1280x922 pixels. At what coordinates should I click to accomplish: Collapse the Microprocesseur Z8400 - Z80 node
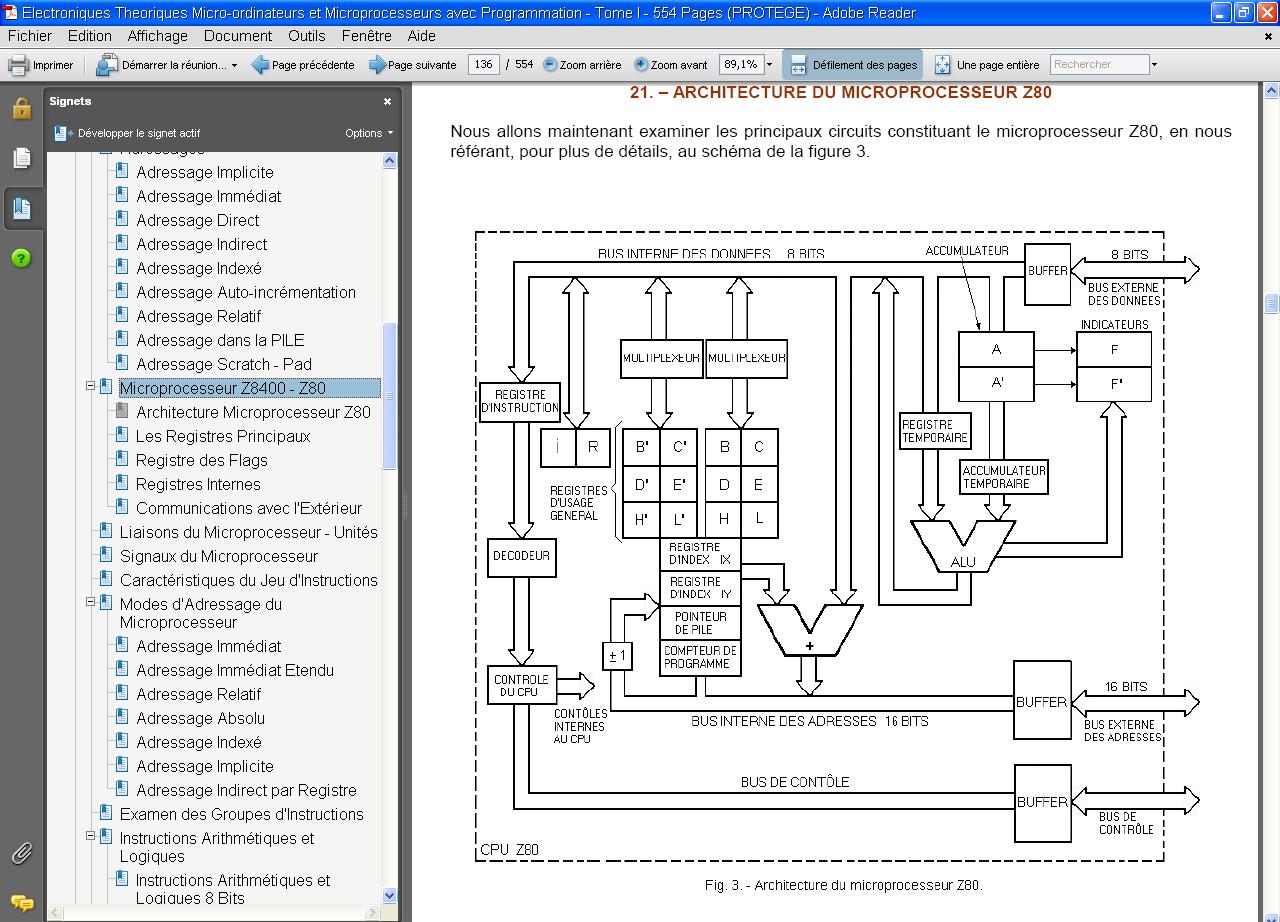tap(90, 386)
